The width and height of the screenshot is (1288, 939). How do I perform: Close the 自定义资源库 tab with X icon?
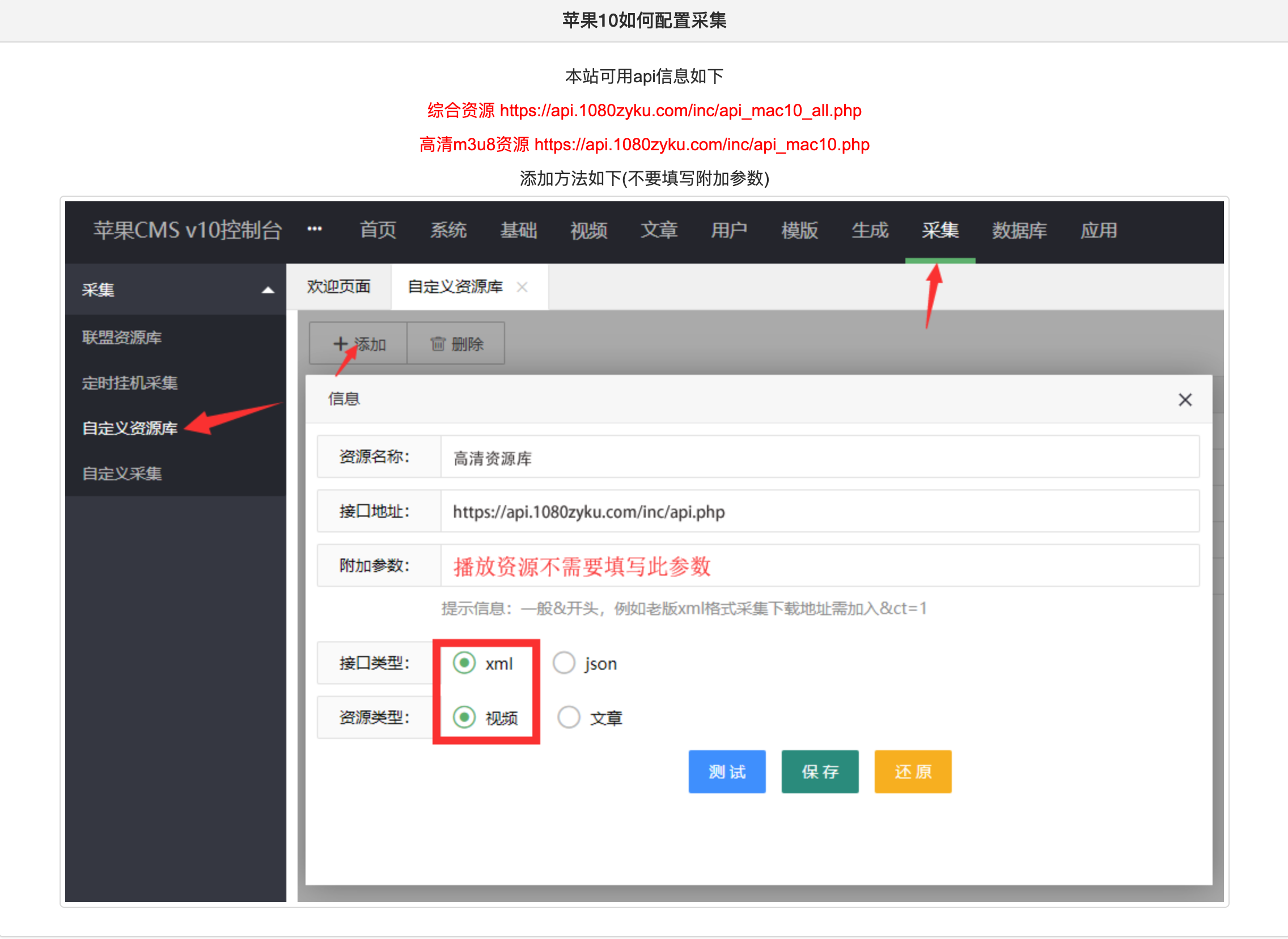point(522,287)
